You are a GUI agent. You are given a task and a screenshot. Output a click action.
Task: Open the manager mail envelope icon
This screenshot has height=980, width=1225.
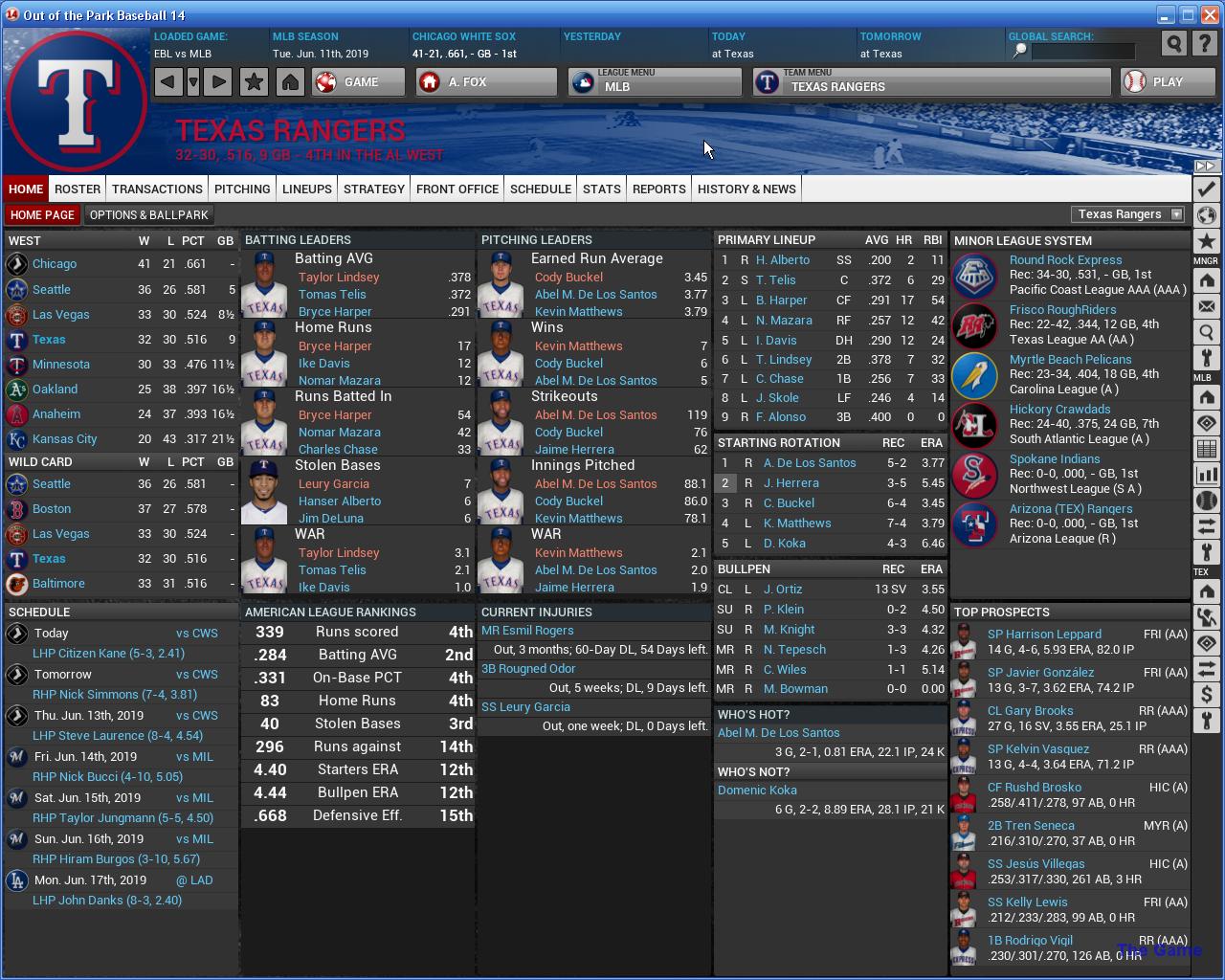1206,306
